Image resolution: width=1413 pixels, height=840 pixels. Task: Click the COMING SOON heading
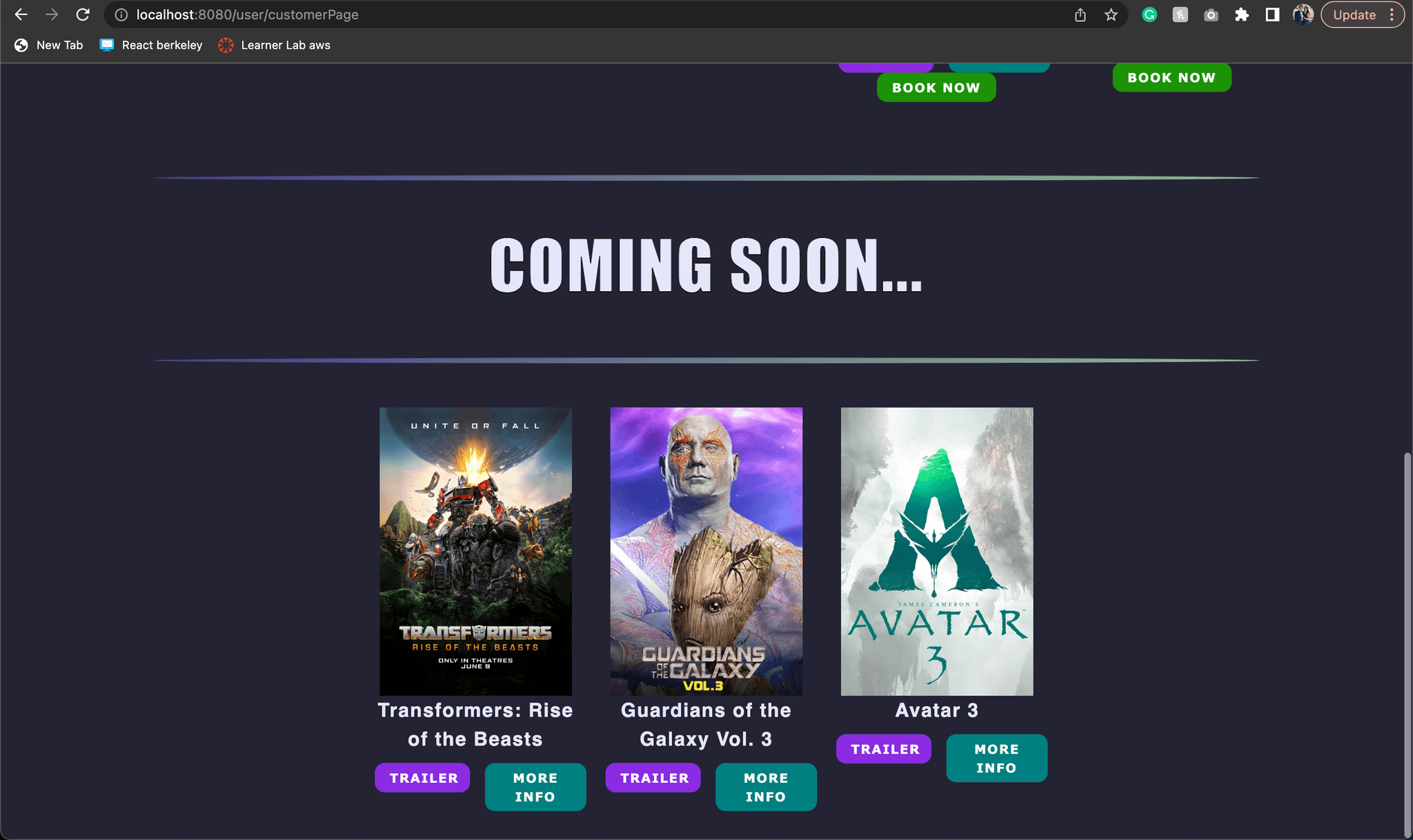point(706,266)
